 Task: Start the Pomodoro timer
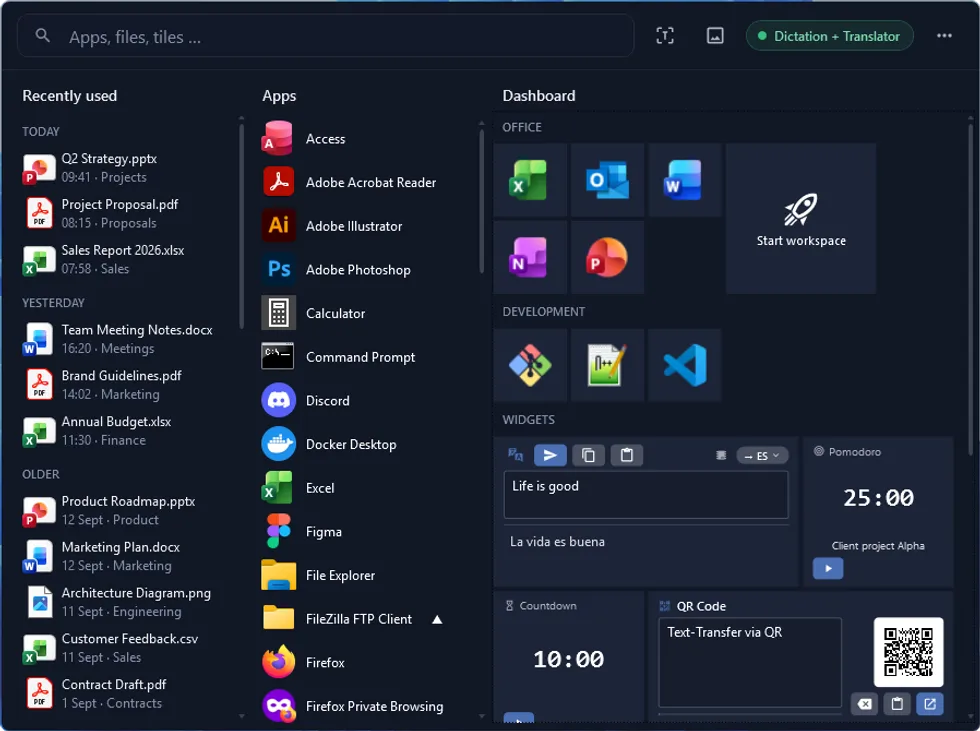click(828, 569)
